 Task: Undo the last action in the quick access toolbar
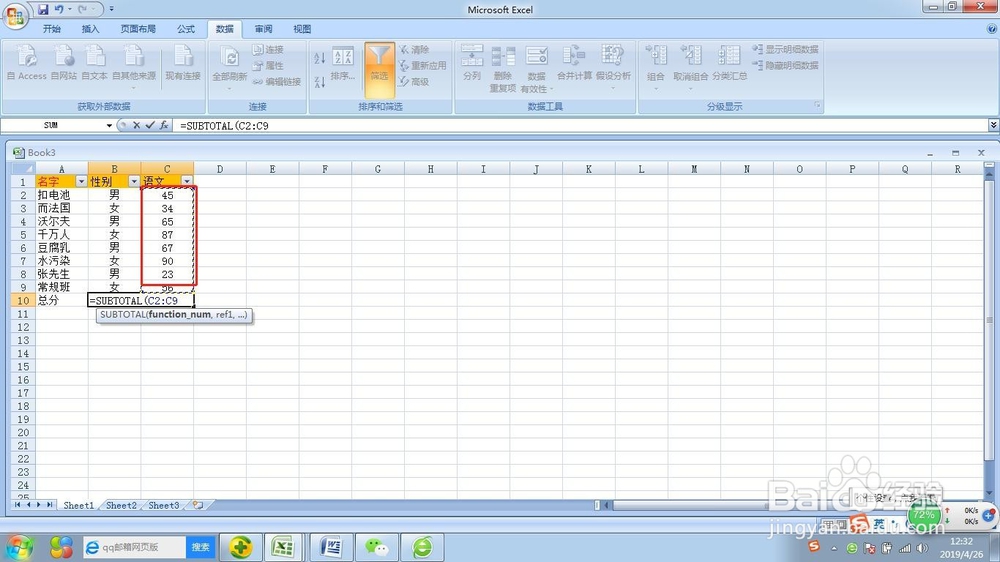[x=59, y=10]
